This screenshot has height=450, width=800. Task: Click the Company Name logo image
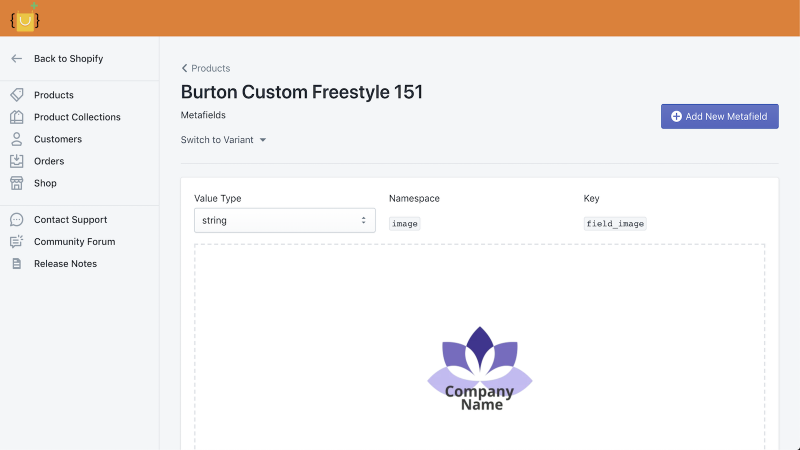[480, 368]
